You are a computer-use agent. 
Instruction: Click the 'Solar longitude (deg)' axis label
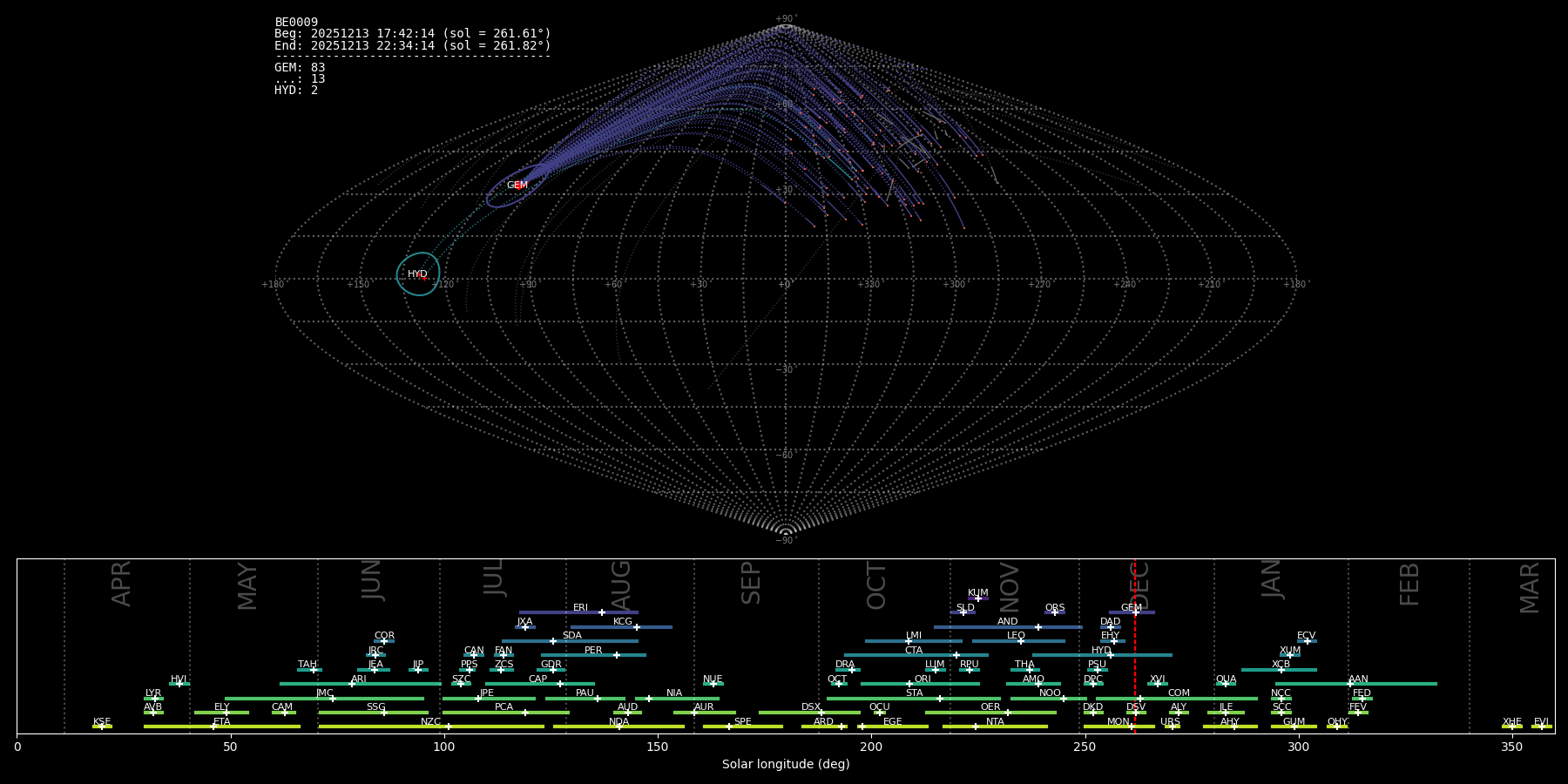[x=786, y=764]
